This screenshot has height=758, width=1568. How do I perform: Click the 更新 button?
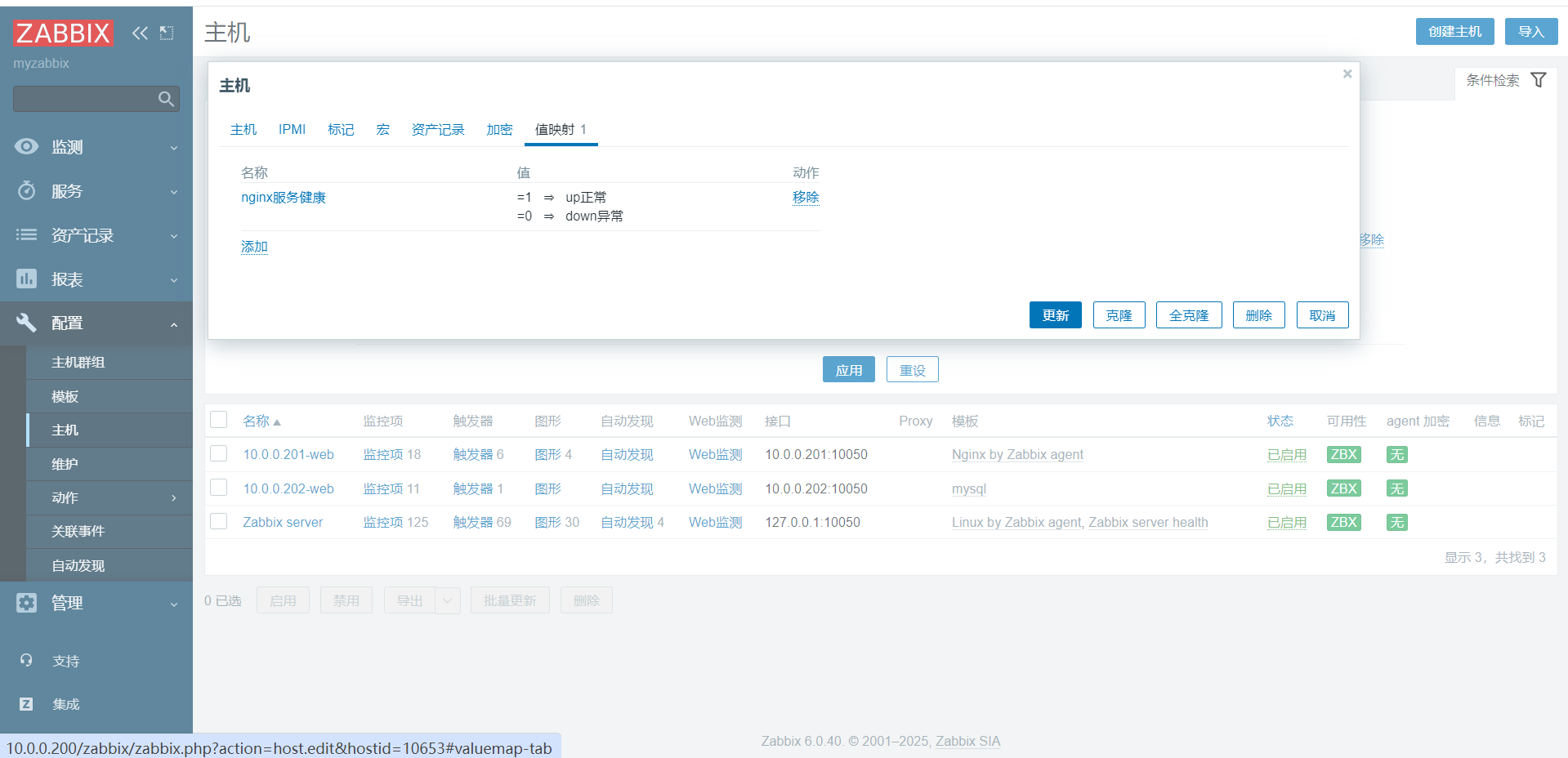point(1056,315)
